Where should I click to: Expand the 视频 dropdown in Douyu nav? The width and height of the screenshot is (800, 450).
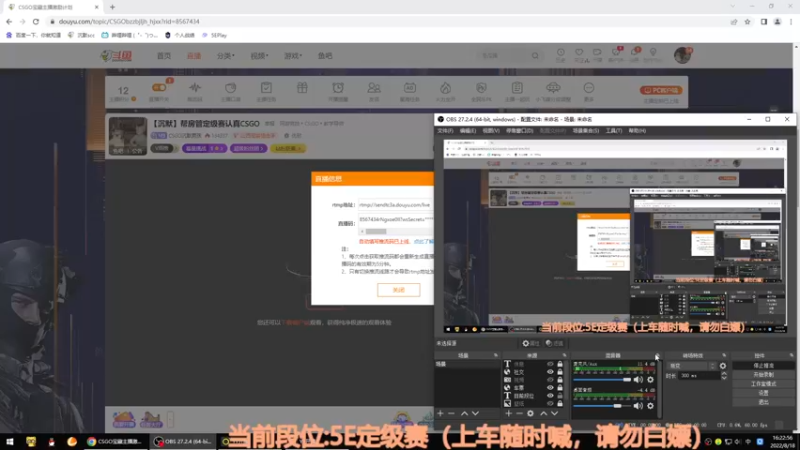pos(259,56)
